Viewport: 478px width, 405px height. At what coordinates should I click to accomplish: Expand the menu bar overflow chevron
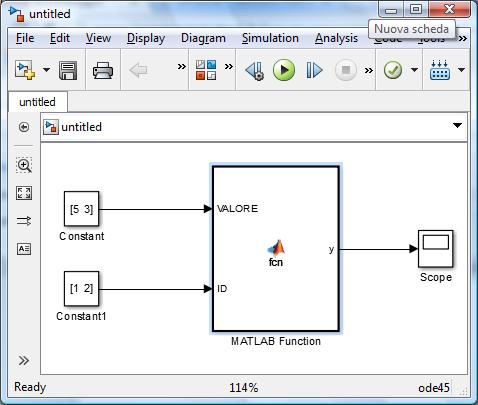tap(463, 39)
